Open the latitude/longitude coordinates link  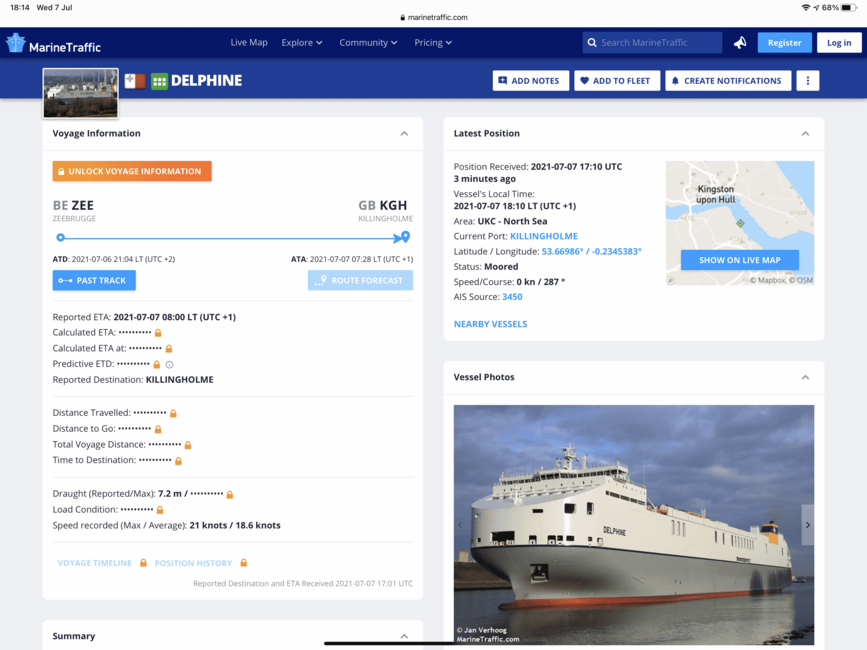pos(591,251)
